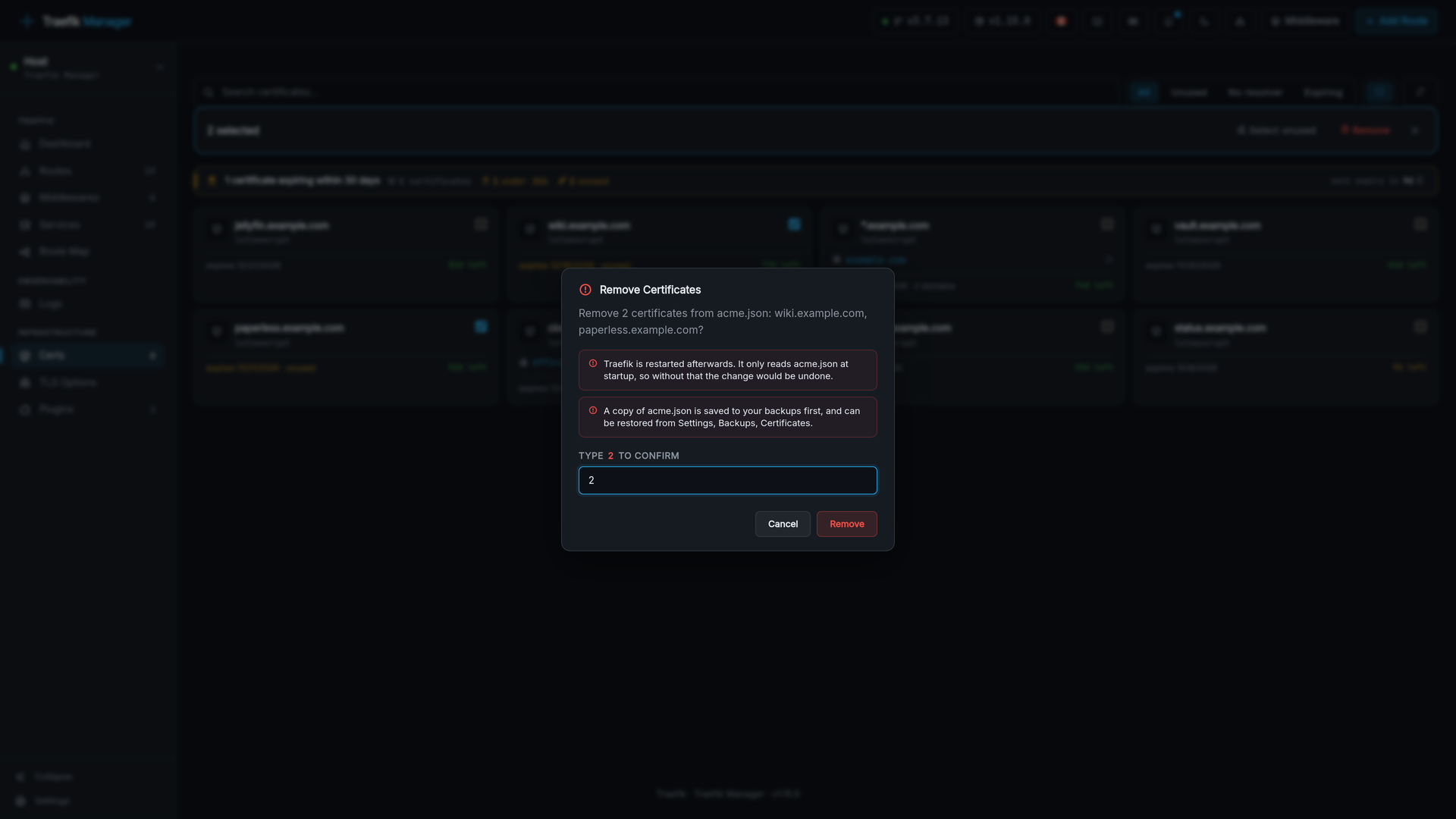Tick the status.example.com certificate checkbox
Screen dimensions: 1456x819
[1420, 327]
